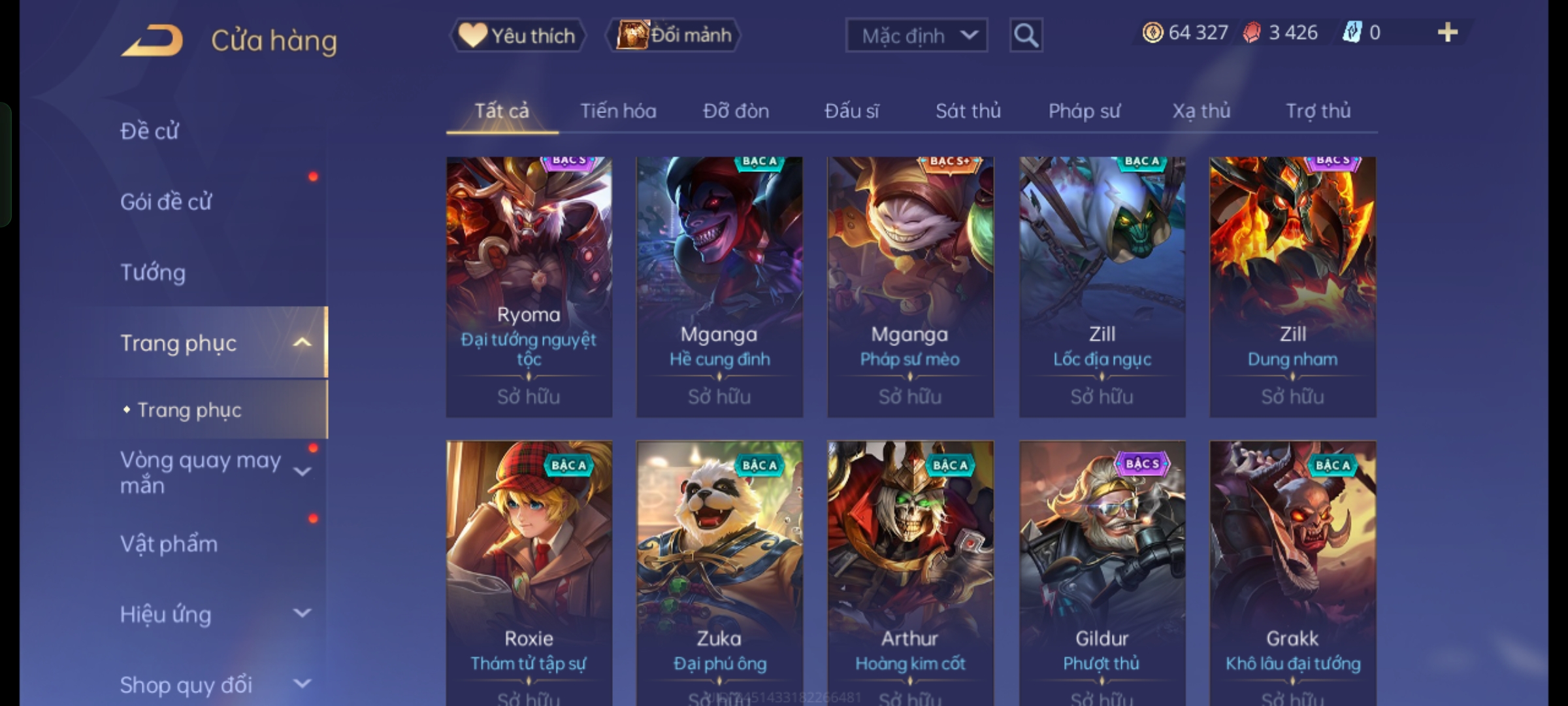This screenshot has height=706, width=1568.
Task: Switch to the Tiến hóa tab
Action: [x=618, y=111]
